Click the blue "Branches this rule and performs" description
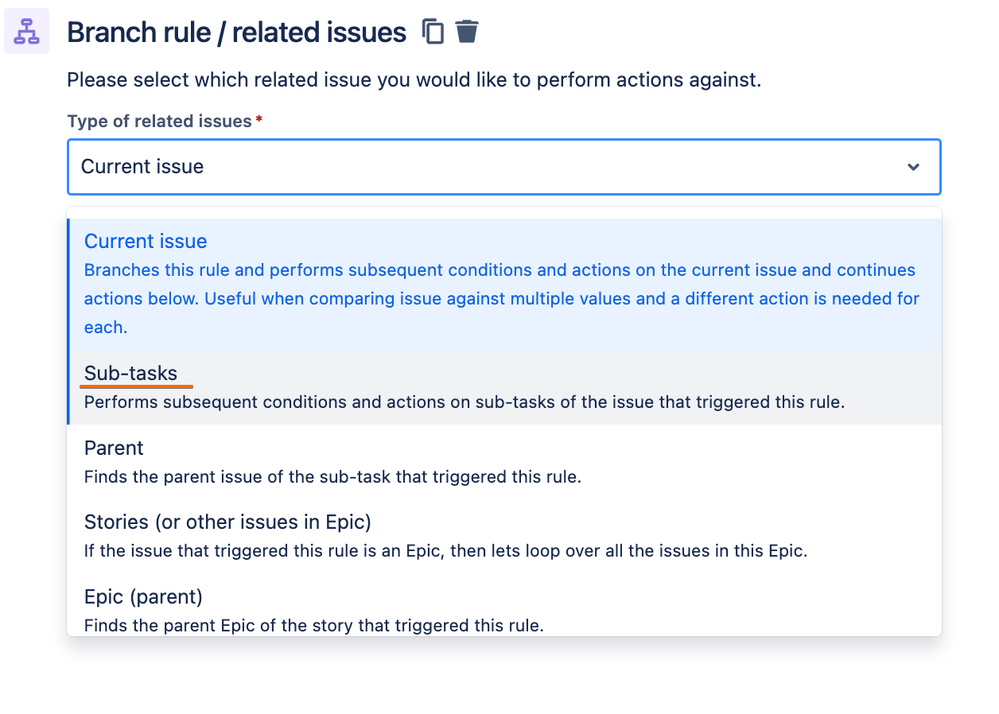Viewport: 999px width, 714px height. 502,298
